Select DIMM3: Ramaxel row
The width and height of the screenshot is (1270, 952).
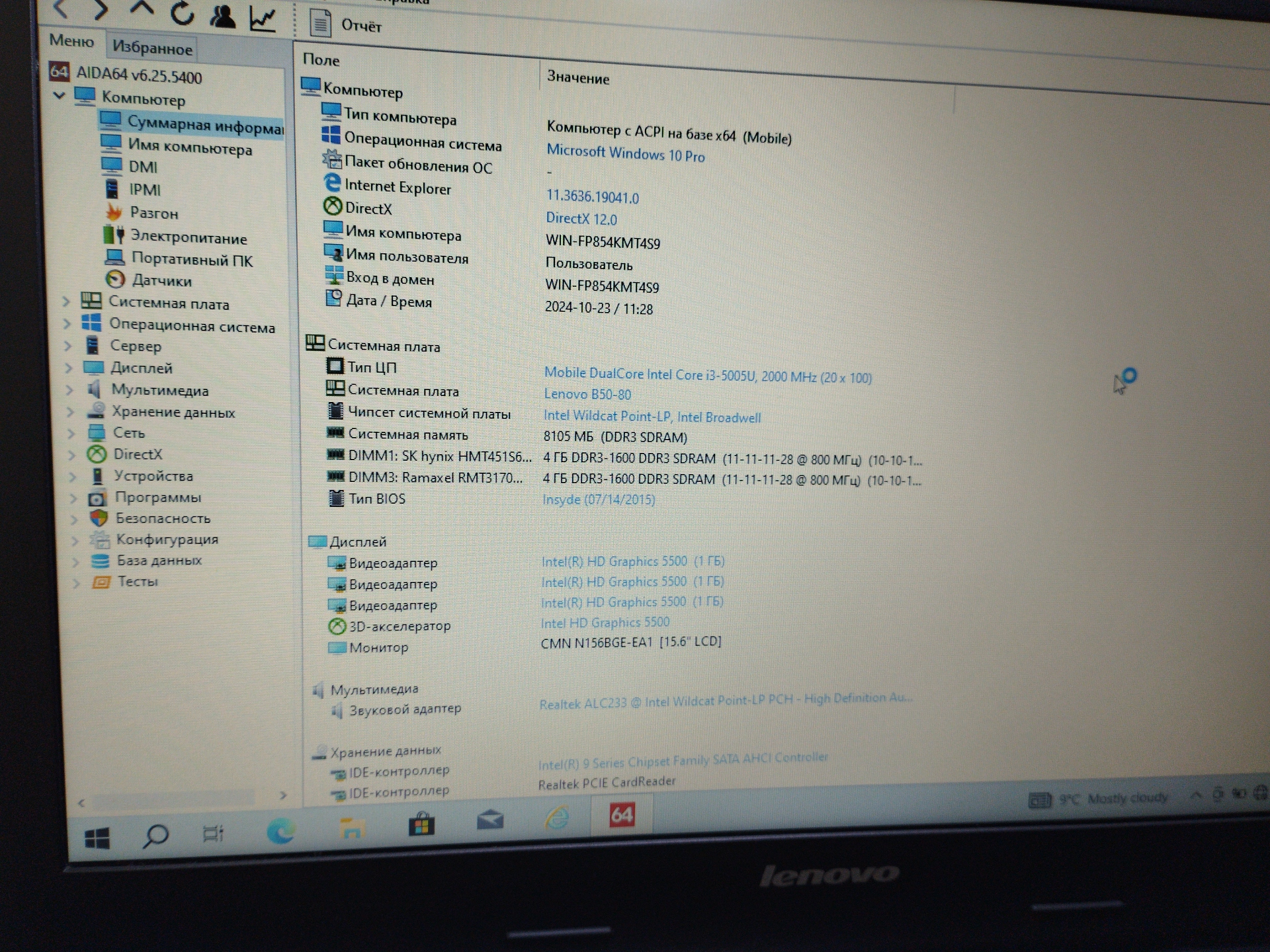coord(624,478)
